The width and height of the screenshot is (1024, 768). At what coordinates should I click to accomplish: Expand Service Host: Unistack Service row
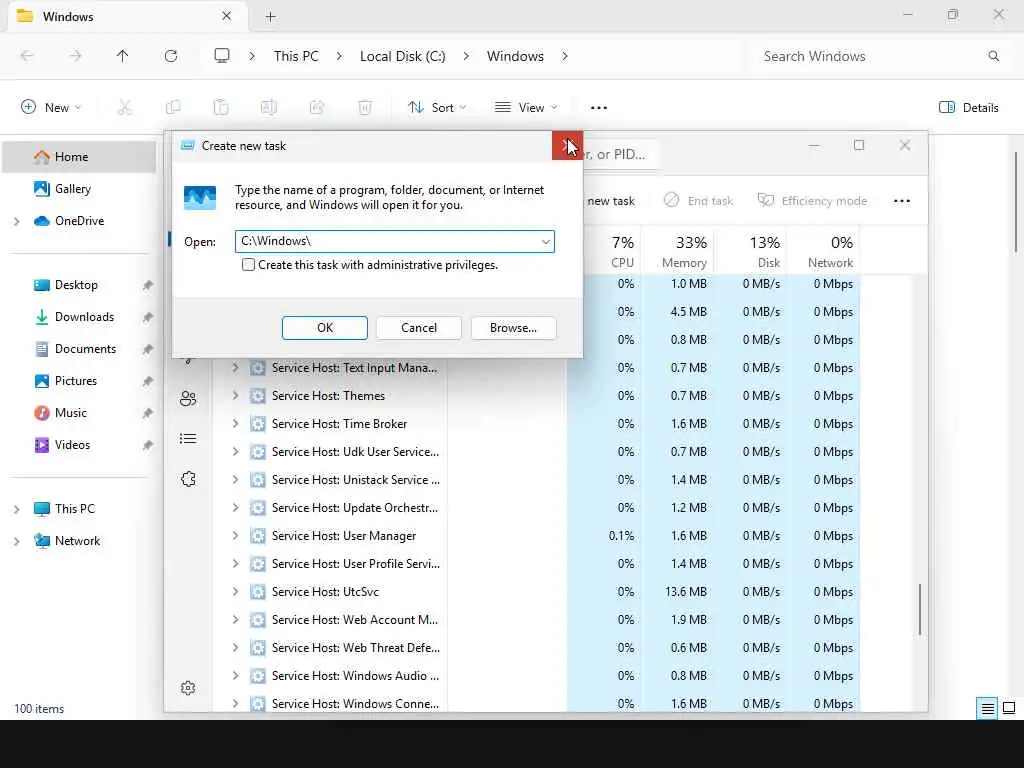(x=235, y=480)
